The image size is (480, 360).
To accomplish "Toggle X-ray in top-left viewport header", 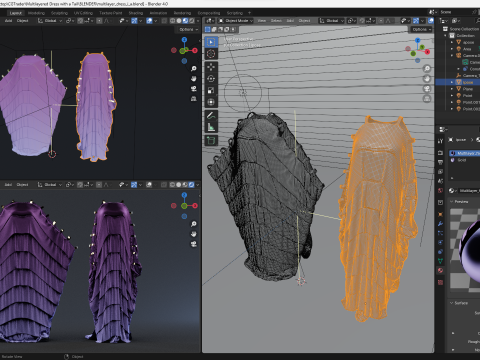I will 164,21.
